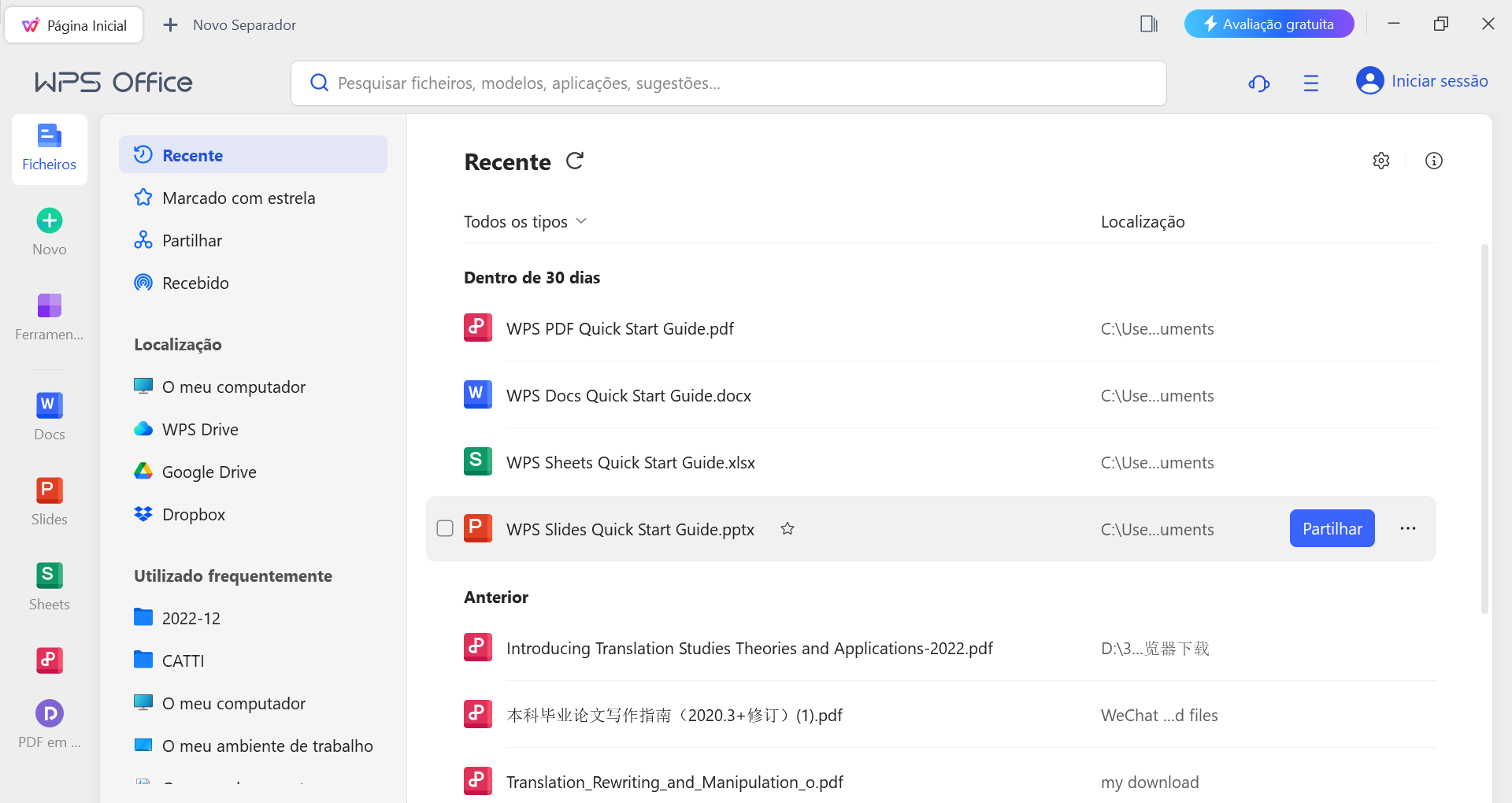This screenshot has width=1512, height=803.
Task: Tick the checkbox for WPS Slides Quick Start Guide
Action: (x=445, y=528)
